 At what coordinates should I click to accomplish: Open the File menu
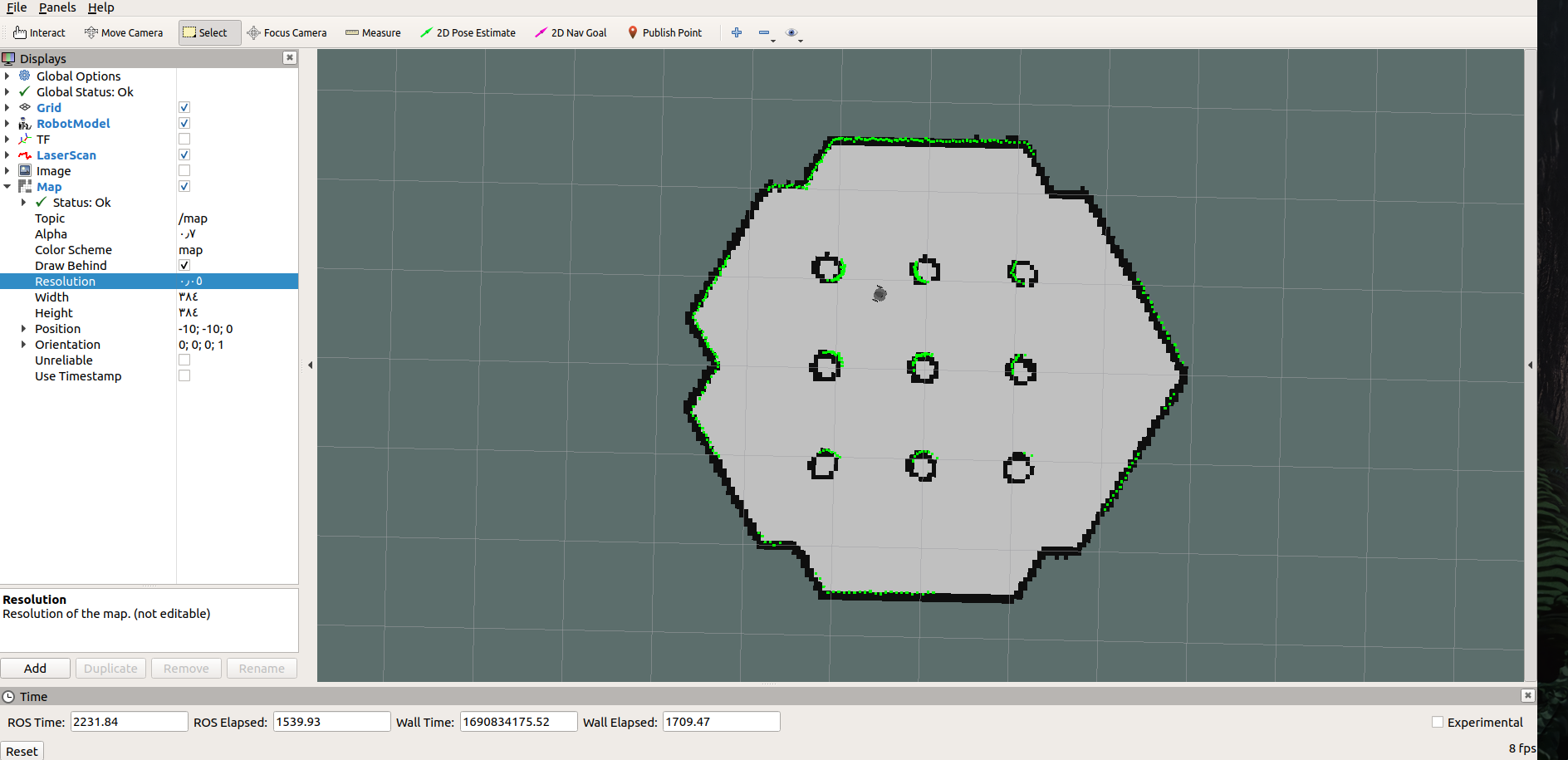click(x=16, y=7)
